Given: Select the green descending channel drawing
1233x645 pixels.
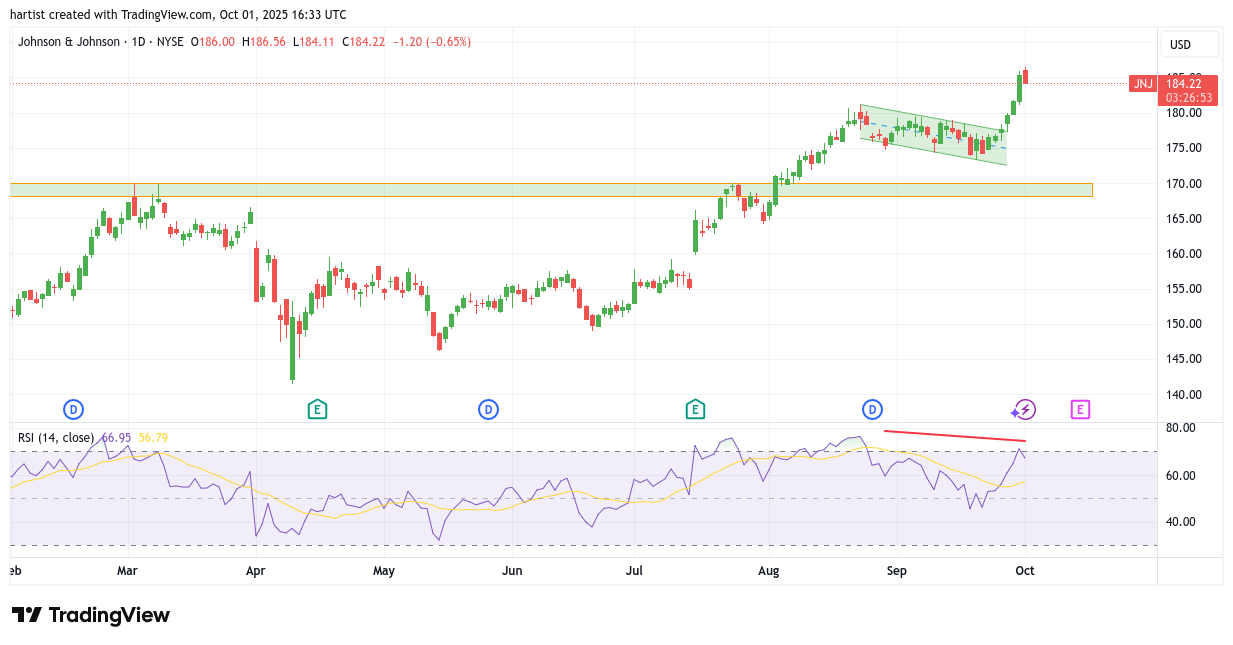Looking at the screenshot, I should click(x=933, y=135).
